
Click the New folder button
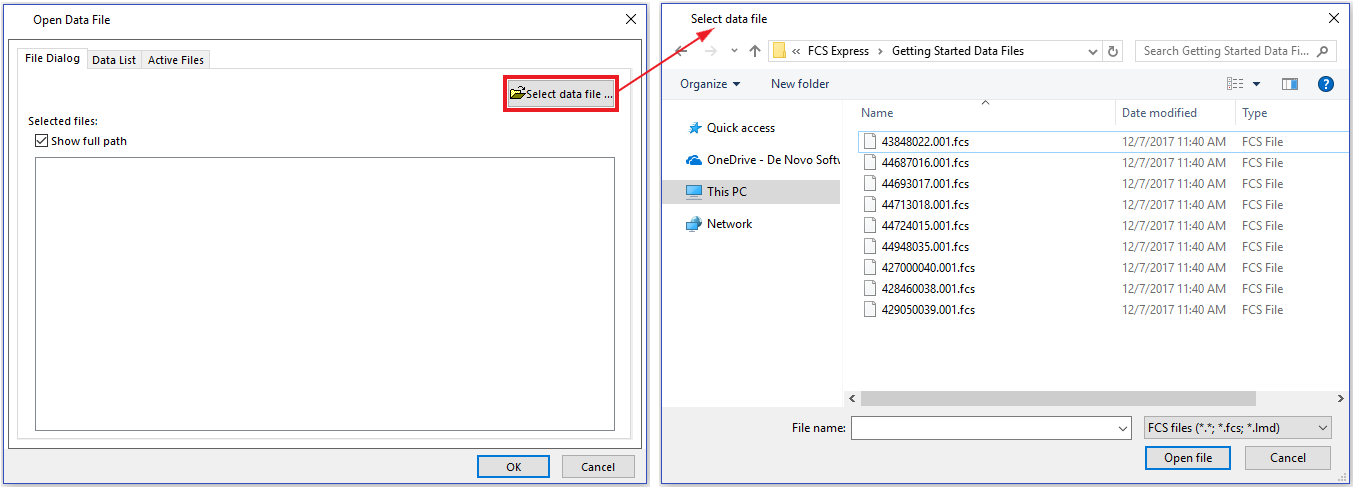point(800,84)
